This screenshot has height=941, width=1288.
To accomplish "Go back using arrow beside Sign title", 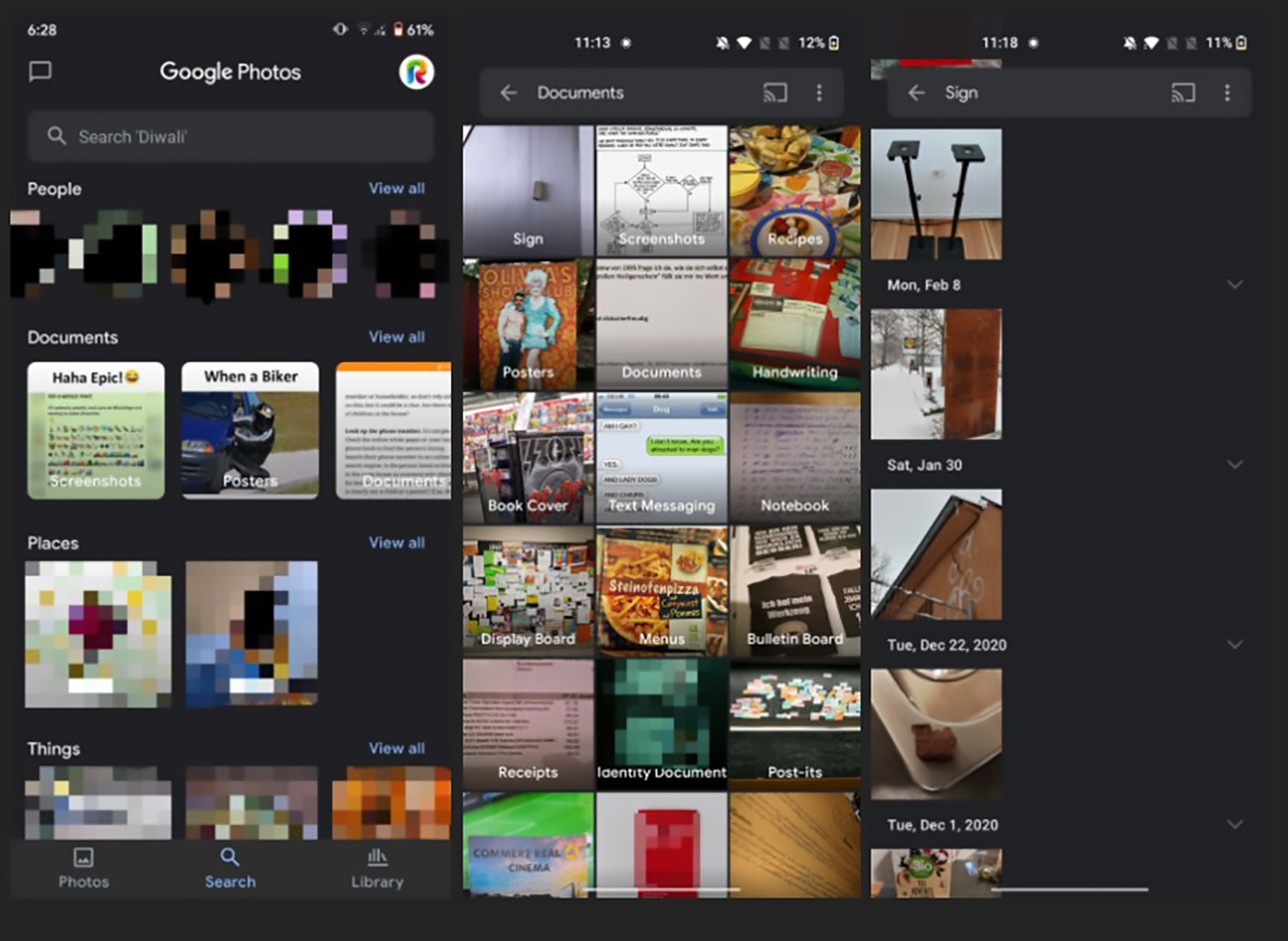I will (916, 93).
